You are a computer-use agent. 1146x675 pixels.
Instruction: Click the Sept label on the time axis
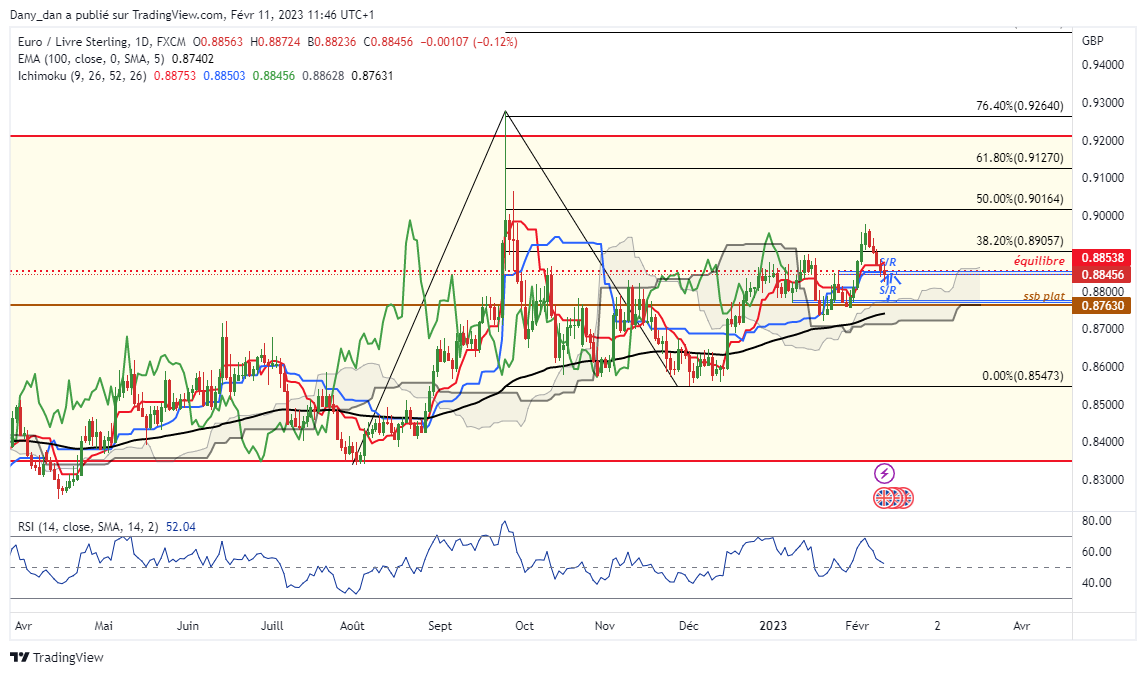point(440,626)
